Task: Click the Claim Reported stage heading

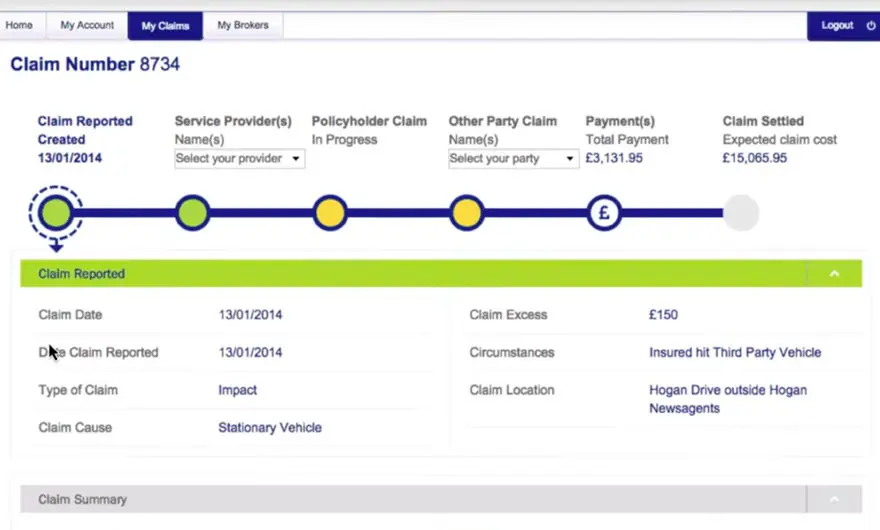Action: point(85,121)
